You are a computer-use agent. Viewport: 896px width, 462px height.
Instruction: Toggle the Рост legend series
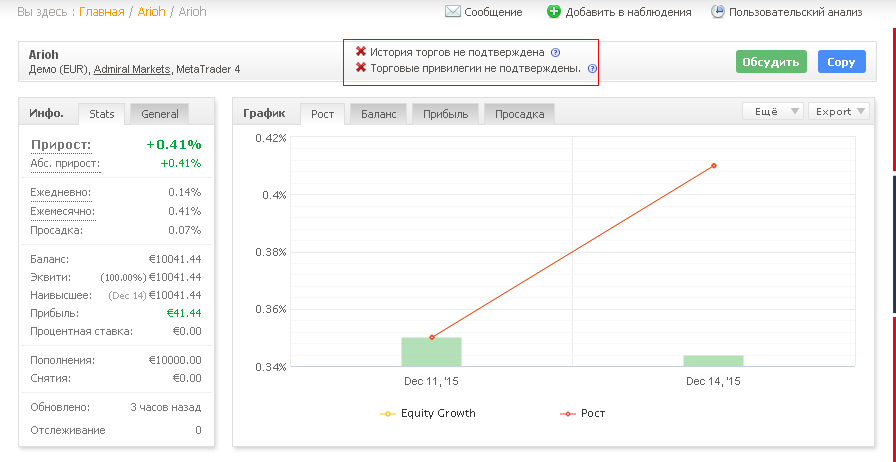pyautogui.click(x=582, y=413)
